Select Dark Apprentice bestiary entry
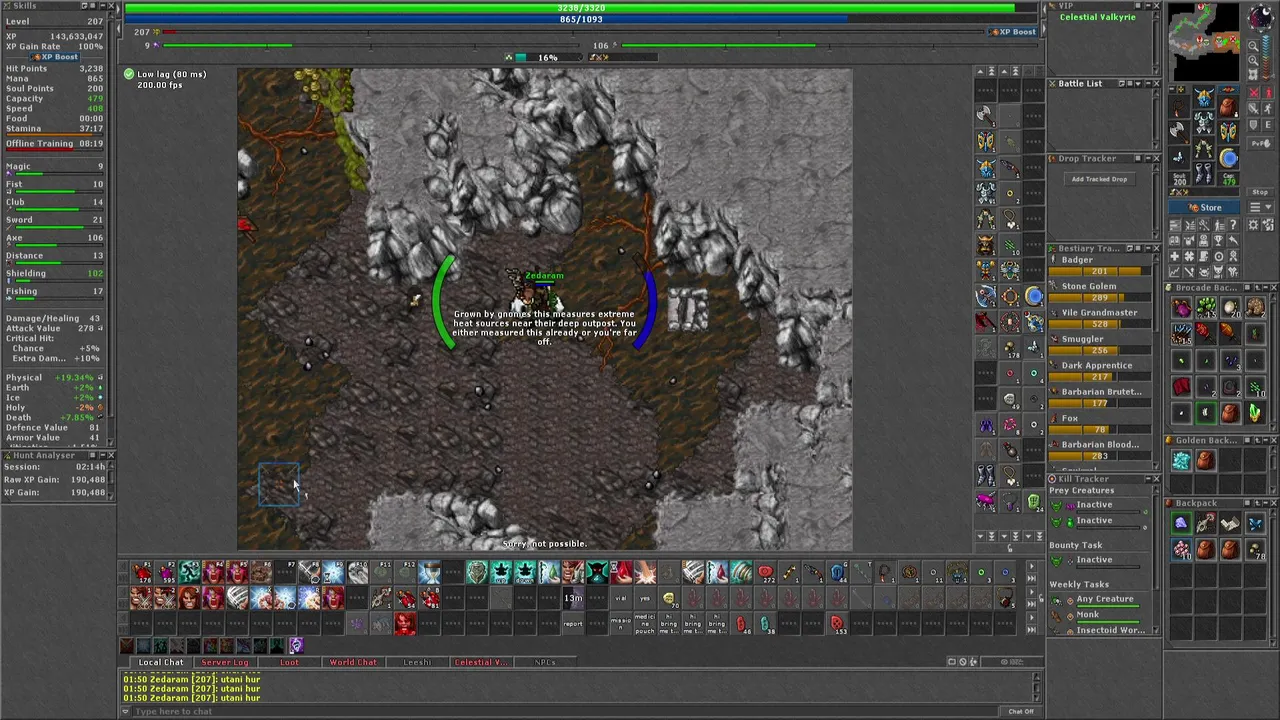This screenshot has height=720, width=1280. coord(1097,366)
